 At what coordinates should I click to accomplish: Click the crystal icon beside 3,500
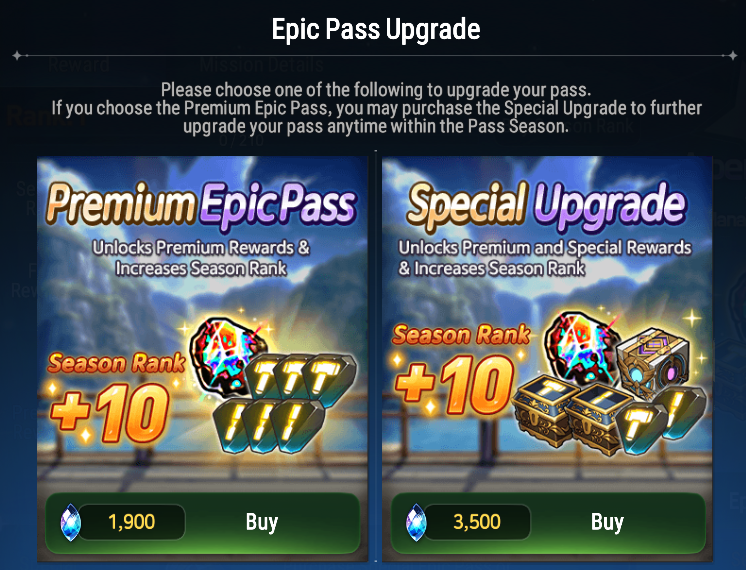click(416, 522)
